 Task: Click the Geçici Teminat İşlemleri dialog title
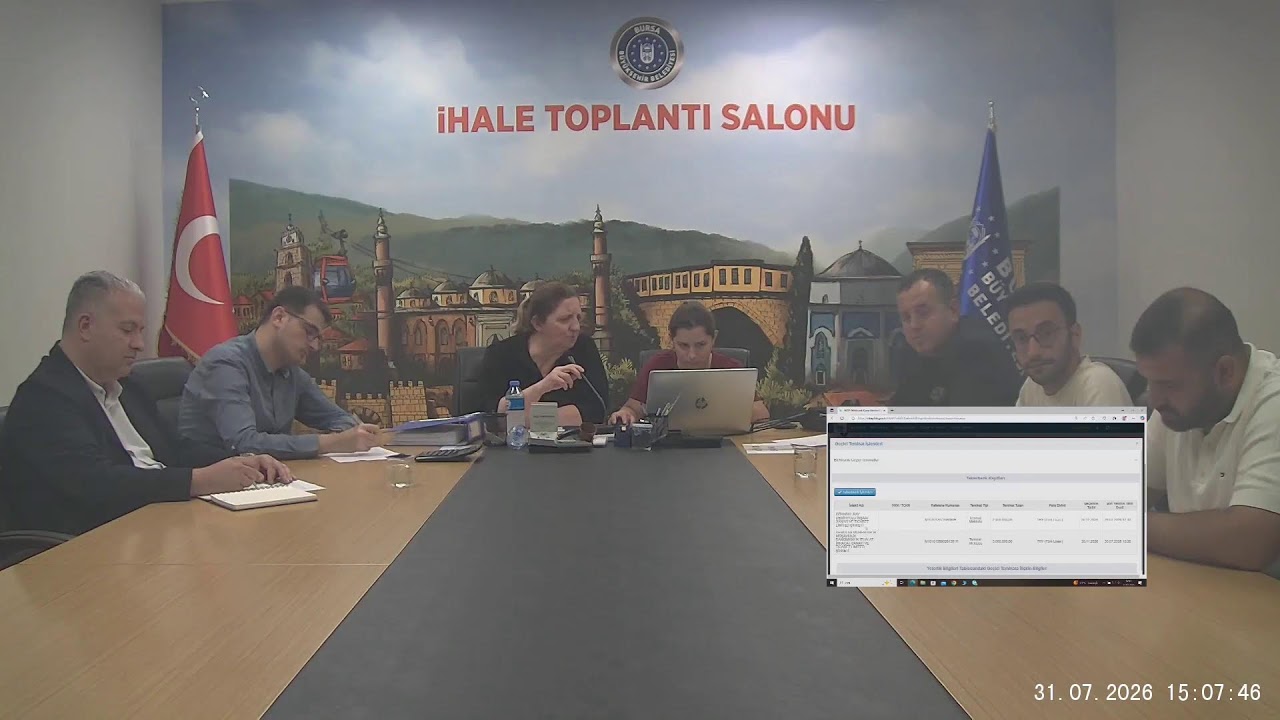click(858, 444)
